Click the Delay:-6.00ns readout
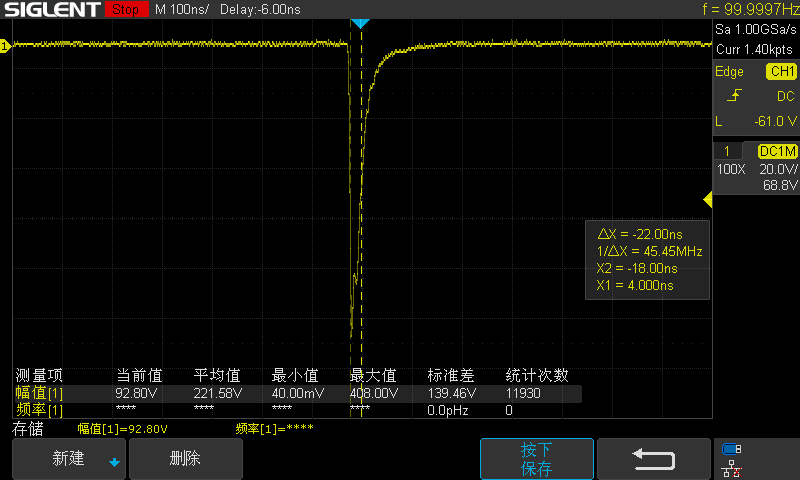Screen dimensions: 800x480 (x=260, y=9)
